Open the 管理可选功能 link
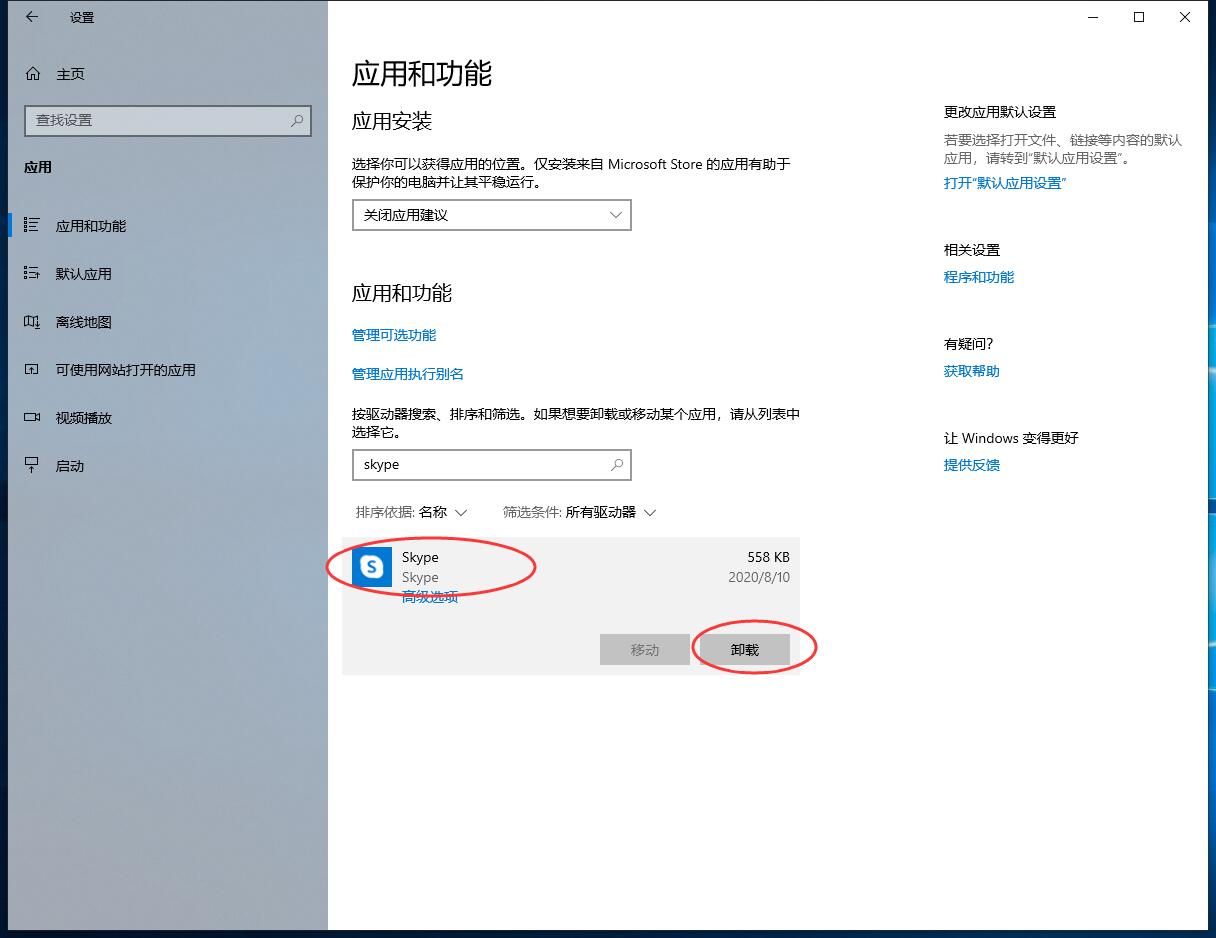The width and height of the screenshot is (1216, 938). (394, 335)
